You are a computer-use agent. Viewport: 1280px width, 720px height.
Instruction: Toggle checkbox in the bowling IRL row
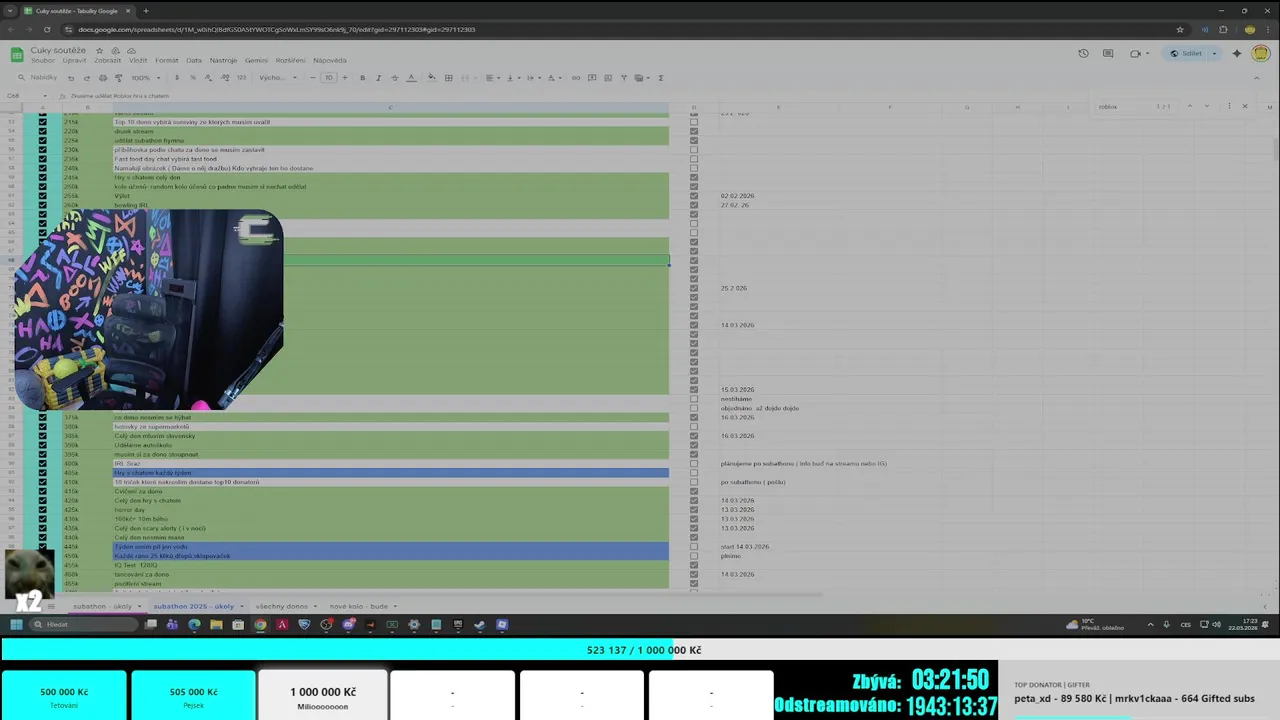tap(694, 205)
